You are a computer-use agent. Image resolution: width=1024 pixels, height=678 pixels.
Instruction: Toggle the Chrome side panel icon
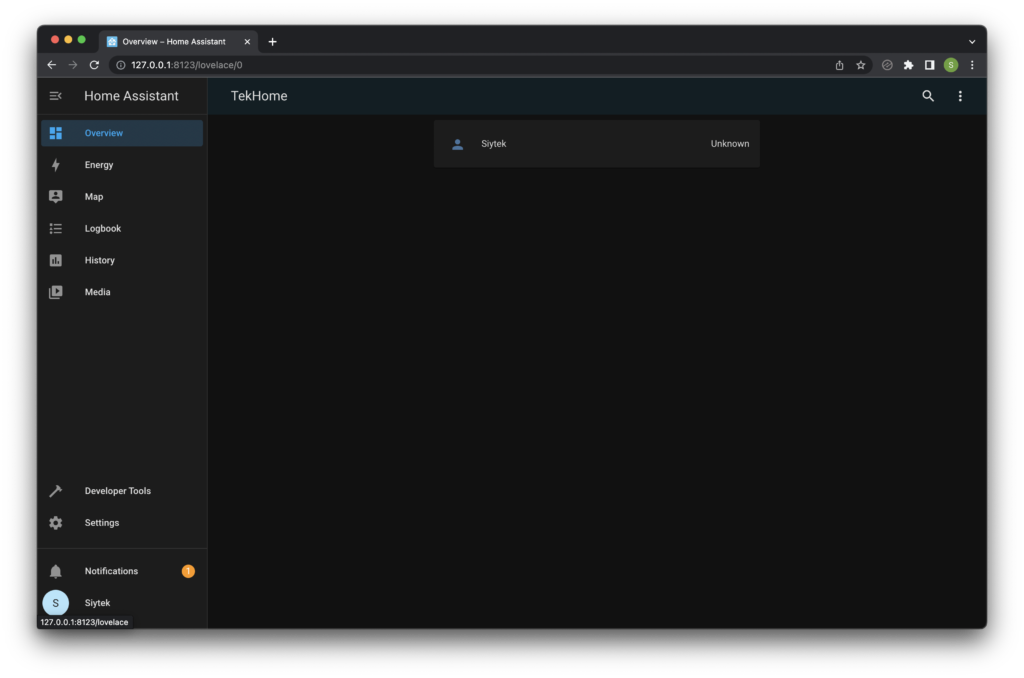tap(929, 65)
